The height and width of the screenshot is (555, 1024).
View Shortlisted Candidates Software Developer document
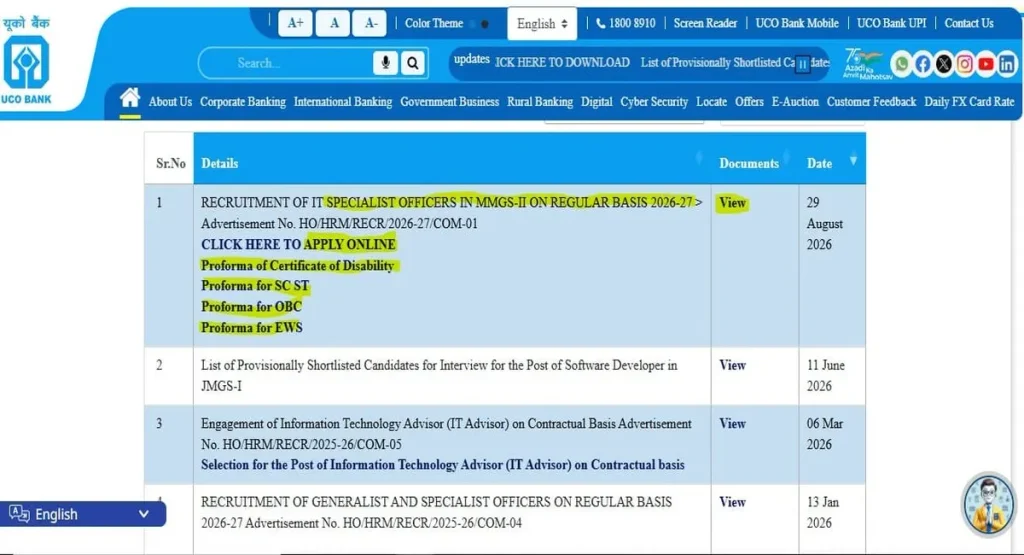(x=732, y=366)
